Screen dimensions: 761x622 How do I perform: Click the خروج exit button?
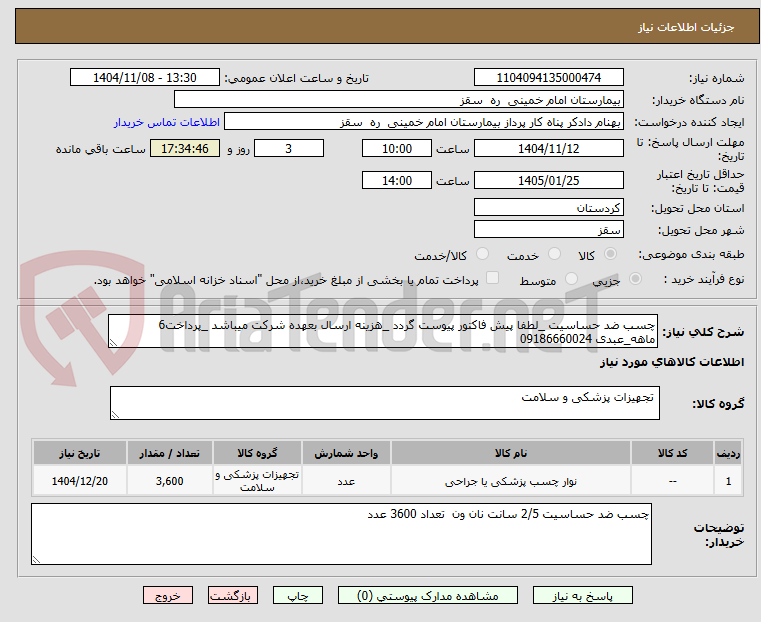click(168, 595)
